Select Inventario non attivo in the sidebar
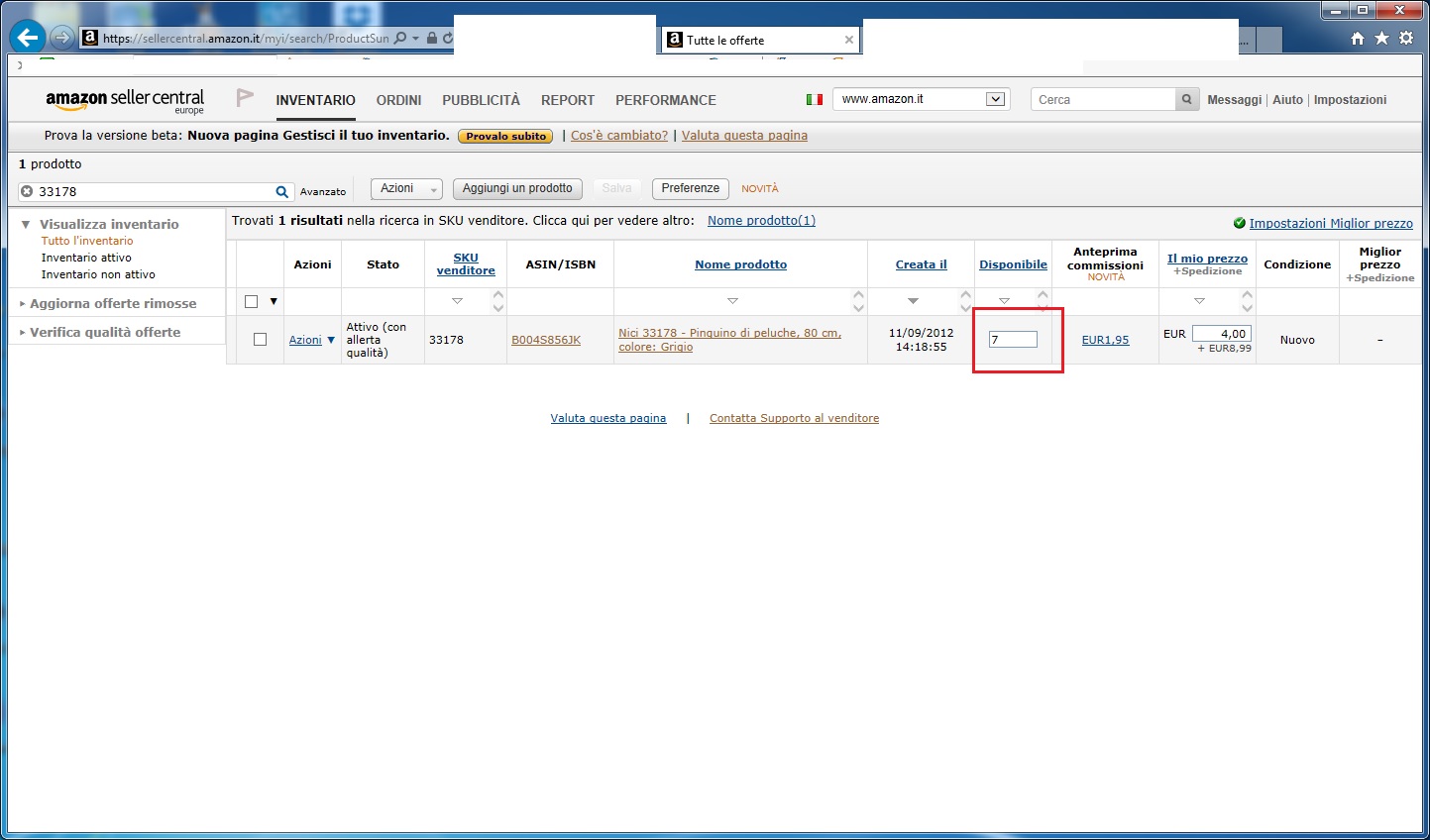This screenshot has width=1430, height=840. pos(98,274)
